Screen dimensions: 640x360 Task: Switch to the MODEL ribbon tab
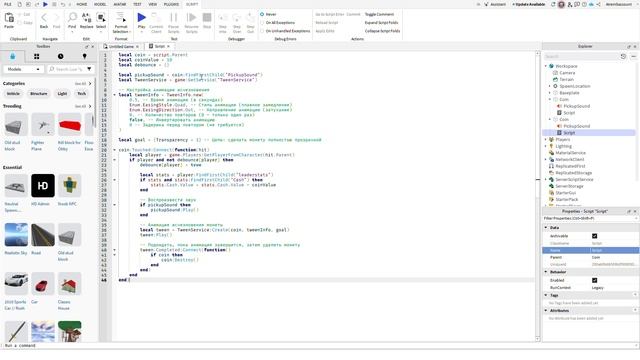[100, 4]
